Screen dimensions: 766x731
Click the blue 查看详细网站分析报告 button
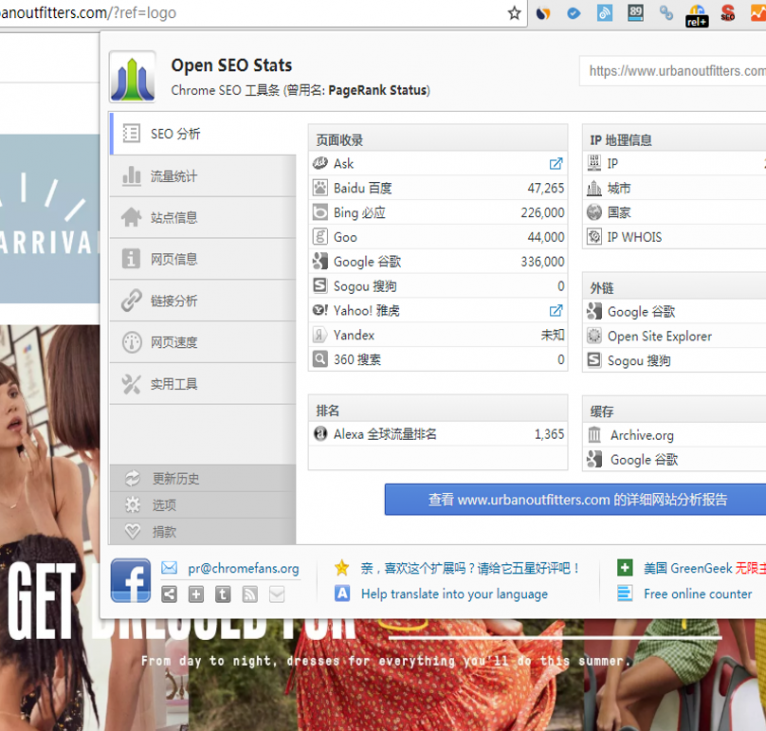coord(577,499)
